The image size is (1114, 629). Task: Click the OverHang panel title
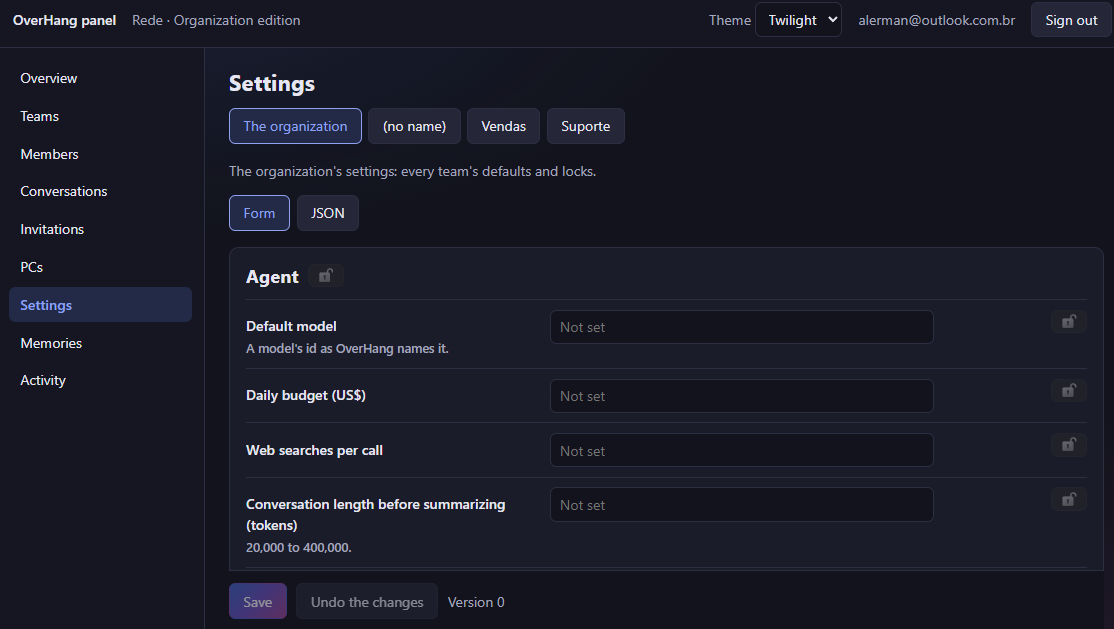click(65, 20)
